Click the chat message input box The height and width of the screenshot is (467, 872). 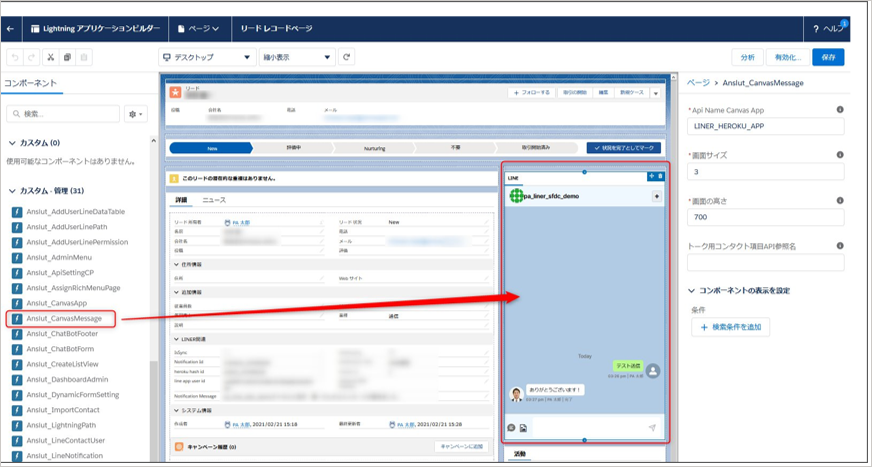click(x=589, y=428)
